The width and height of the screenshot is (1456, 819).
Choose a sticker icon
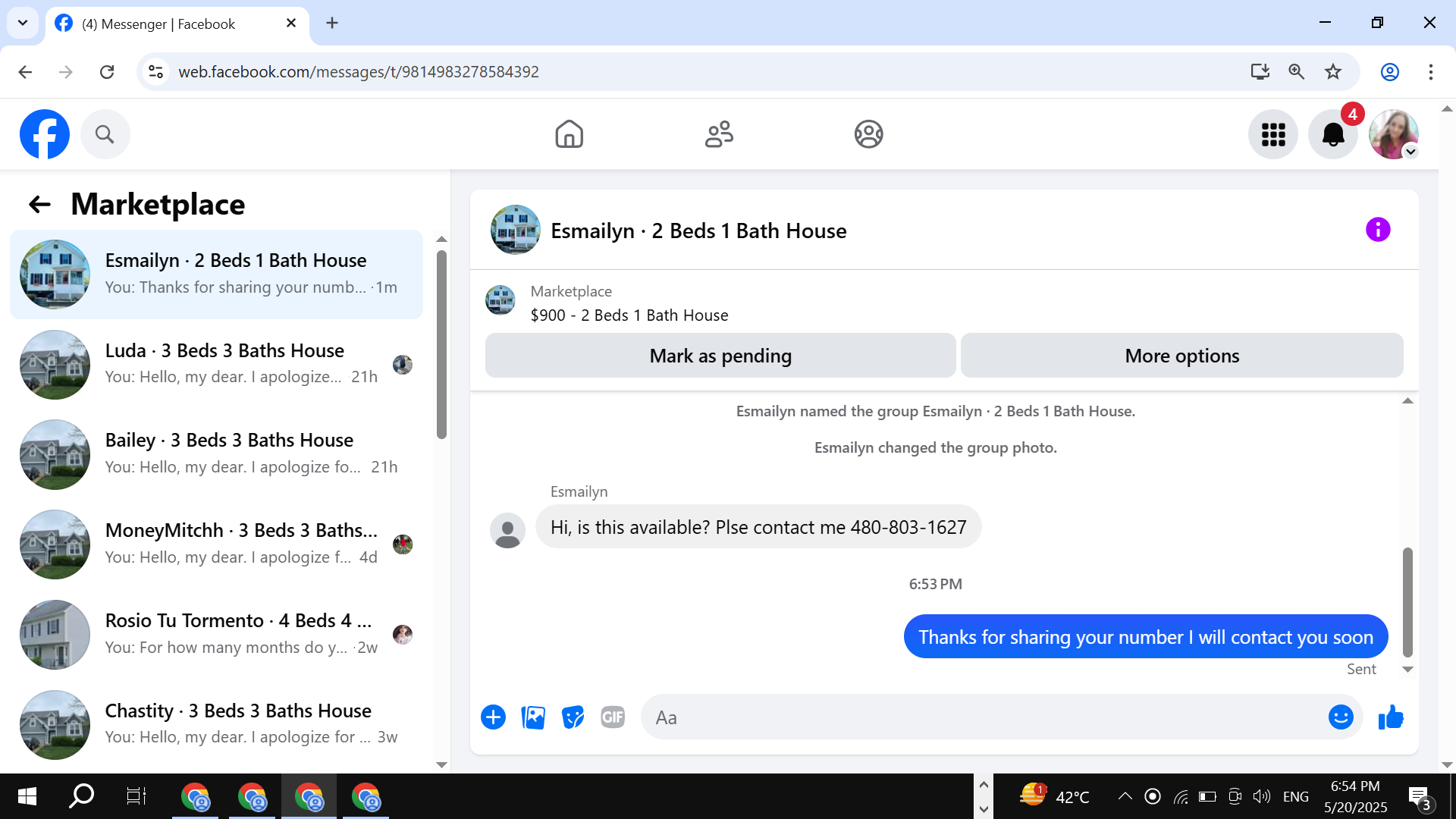coord(573,717)
